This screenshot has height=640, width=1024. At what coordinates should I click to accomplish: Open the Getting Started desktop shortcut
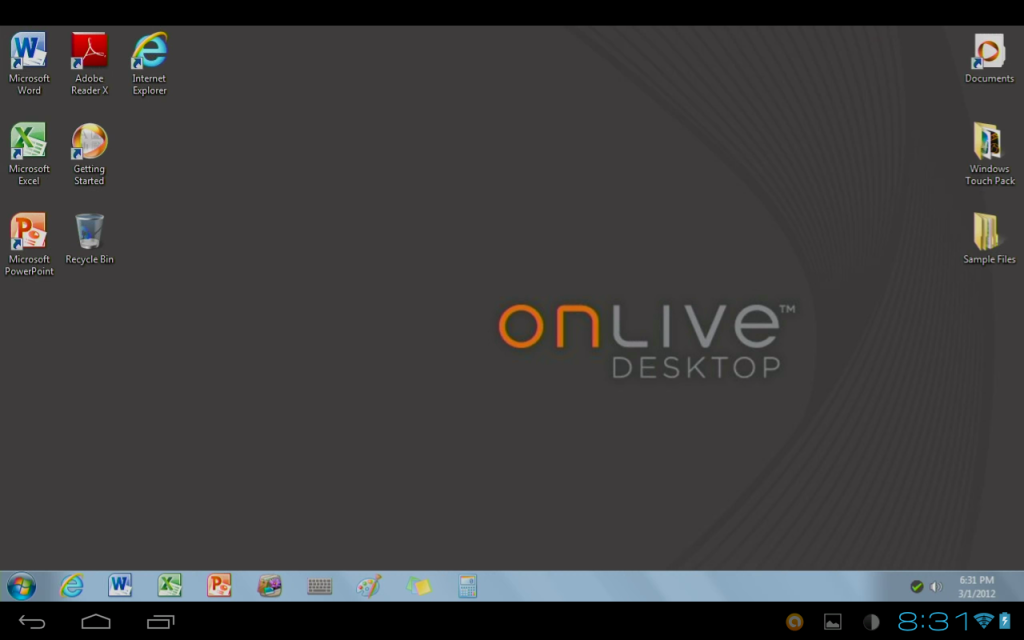89,154
